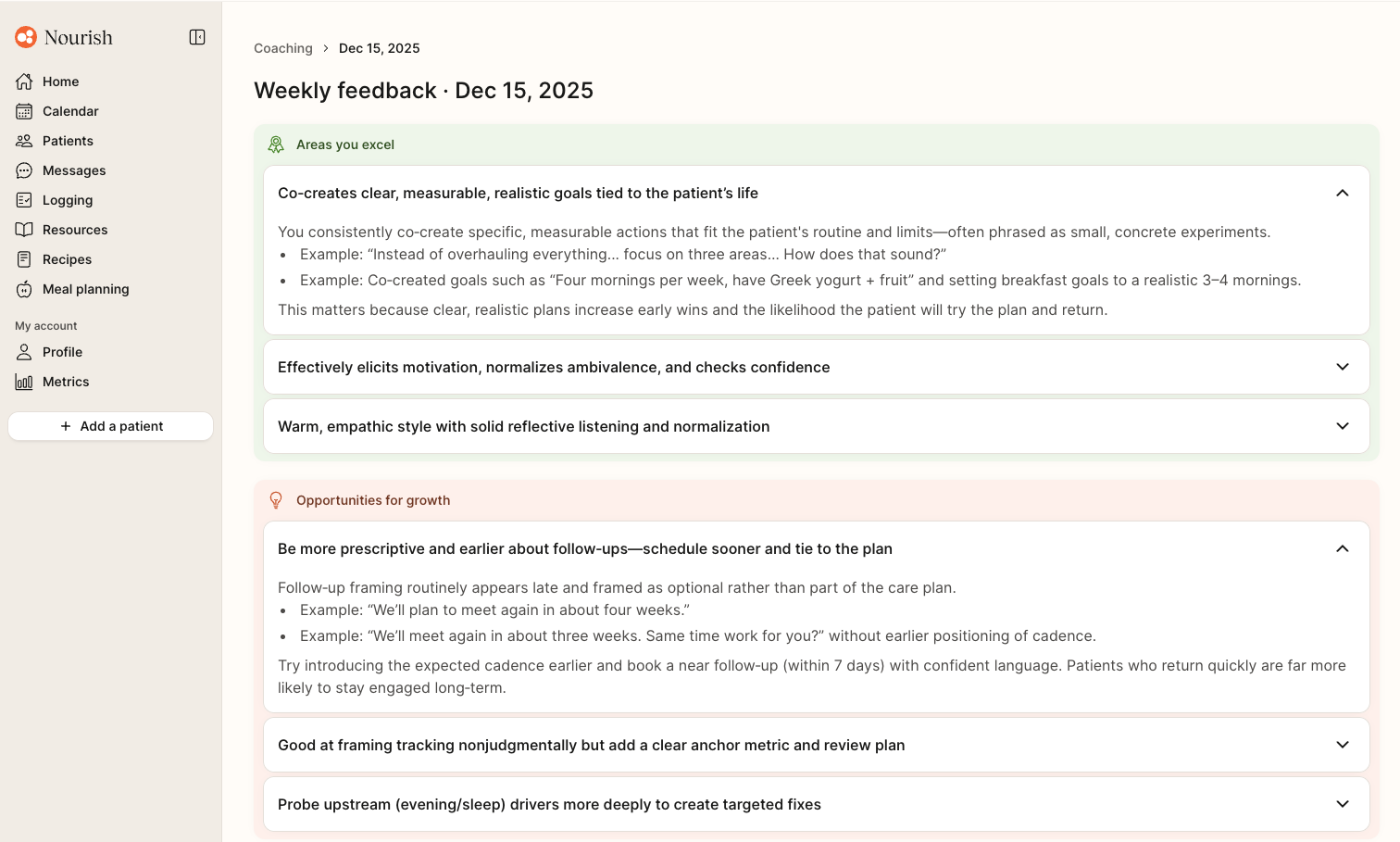The image size is (1400, 842).
Task: Go to Profile in sidebar
Action: pyautogui.click(x=62, y=352)
